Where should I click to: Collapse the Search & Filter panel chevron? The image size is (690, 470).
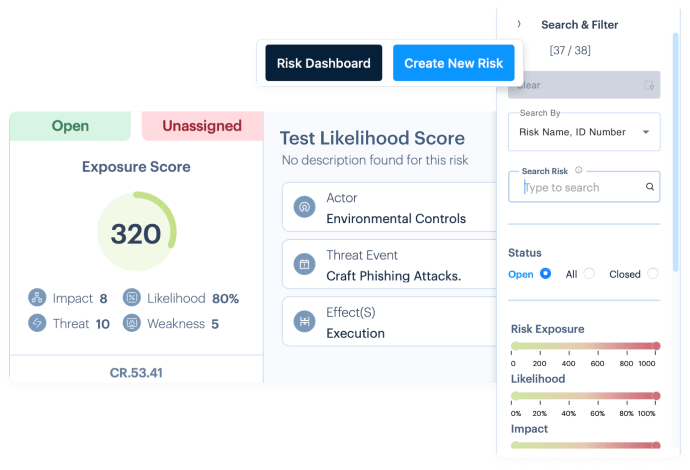[x=519, y=24]
